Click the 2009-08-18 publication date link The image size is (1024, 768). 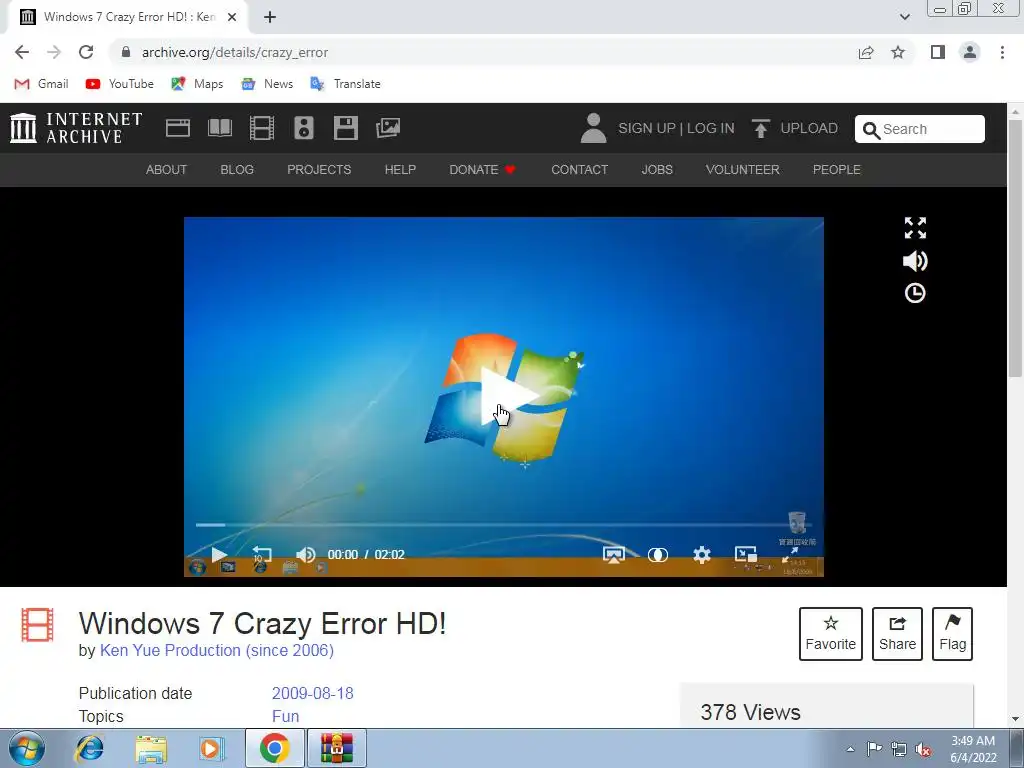[x=312, y=693]
